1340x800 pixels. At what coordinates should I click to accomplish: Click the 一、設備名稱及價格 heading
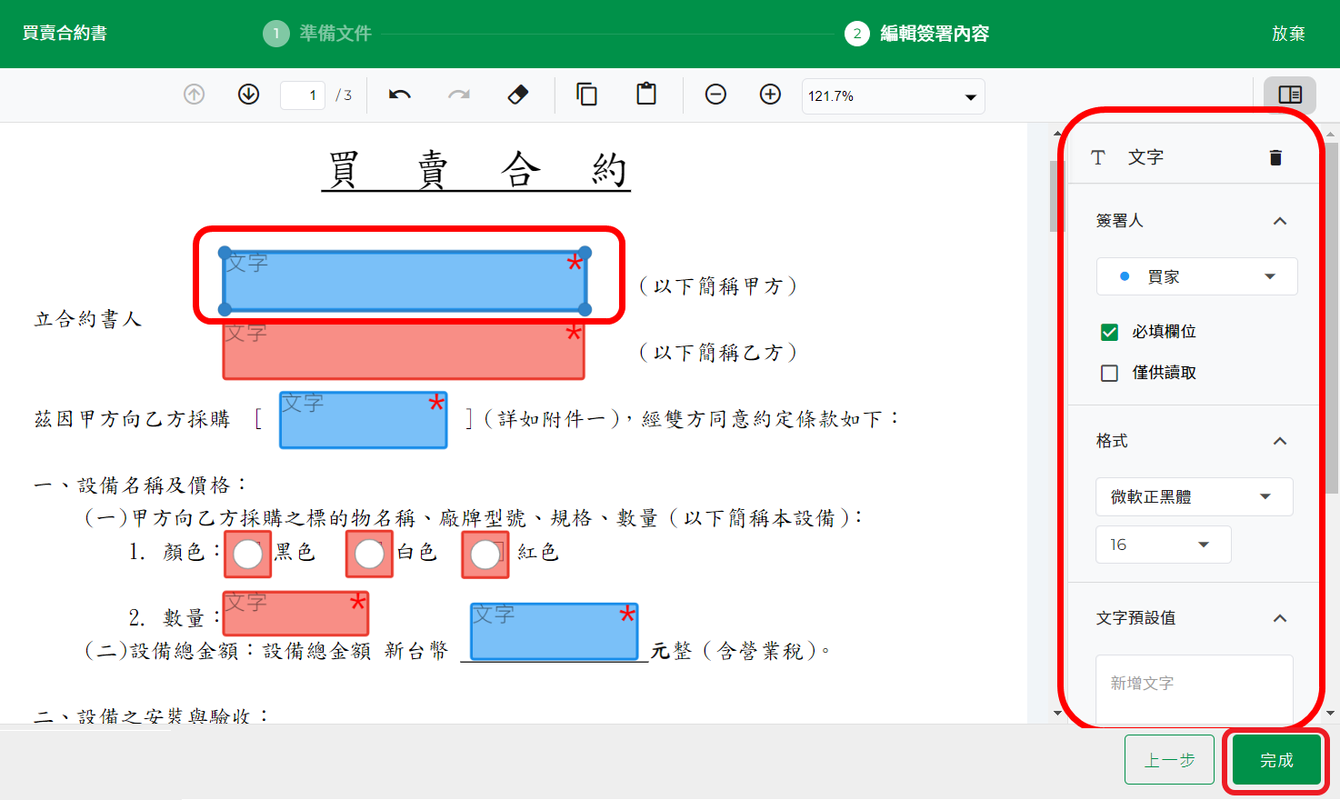140,485
